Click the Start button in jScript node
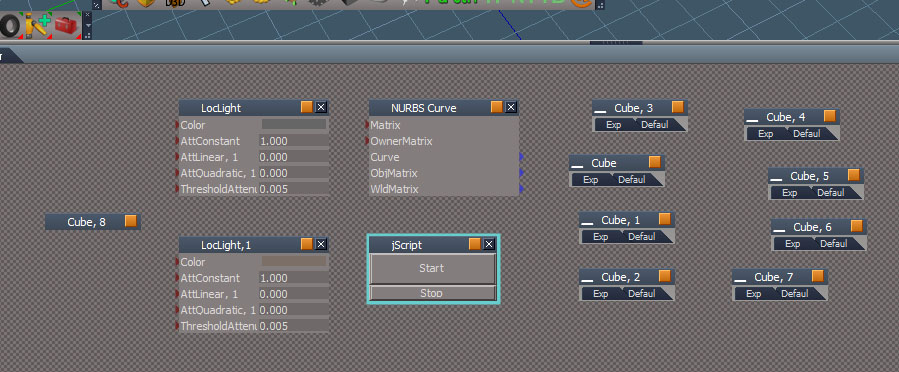The width and height of the screenshot is (899, 372). pos(432,268)
